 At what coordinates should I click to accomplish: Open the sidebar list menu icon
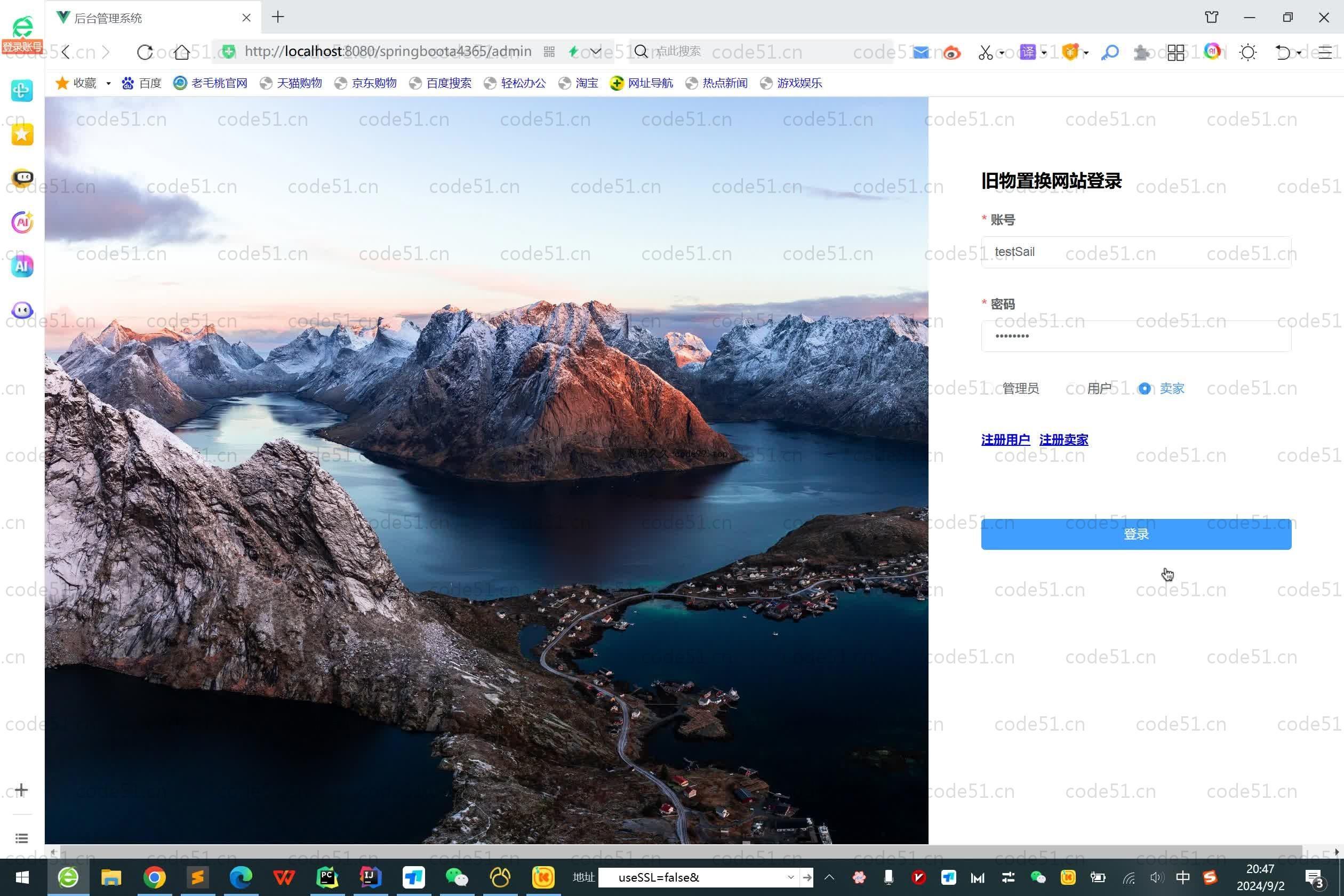click(x=21, y=838)
